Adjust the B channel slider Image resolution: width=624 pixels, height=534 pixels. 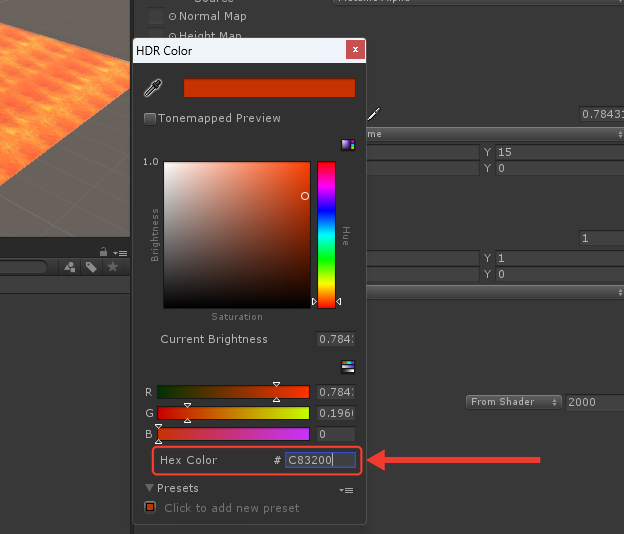(x=233, y=434)
